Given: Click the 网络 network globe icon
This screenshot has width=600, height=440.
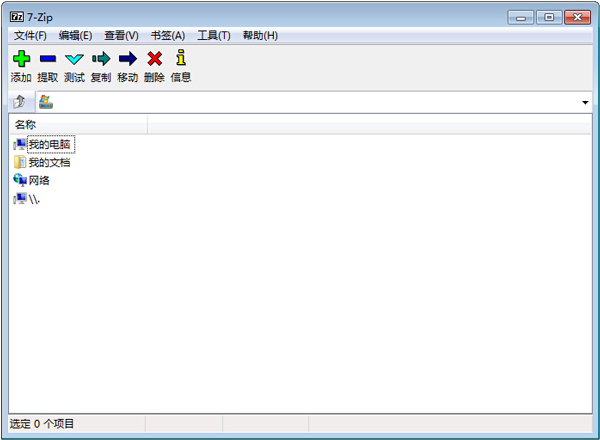Looking at the screenshot, I should 20,180.
